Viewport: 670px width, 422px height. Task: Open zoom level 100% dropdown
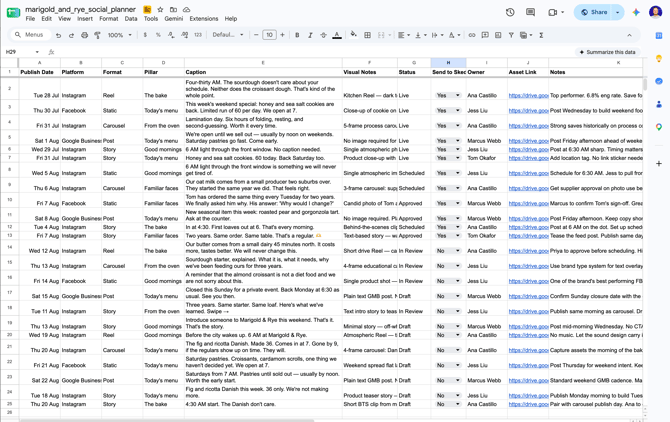[x=120, y=35]
